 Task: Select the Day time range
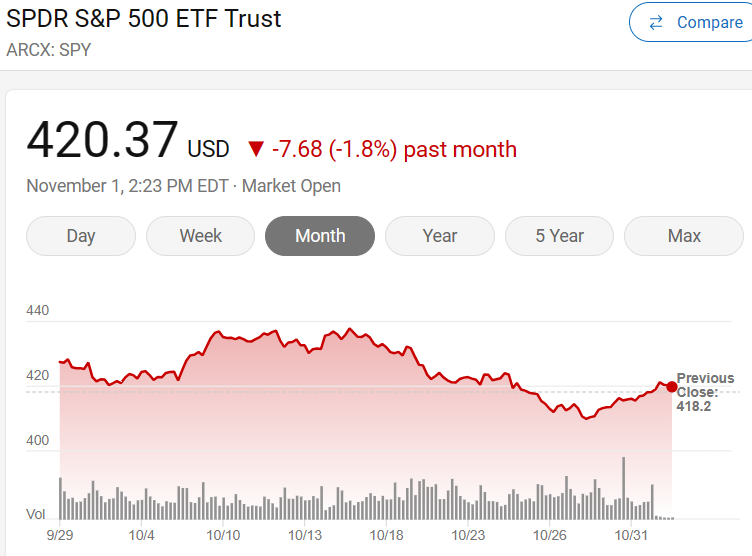click(x=81, y=236)
